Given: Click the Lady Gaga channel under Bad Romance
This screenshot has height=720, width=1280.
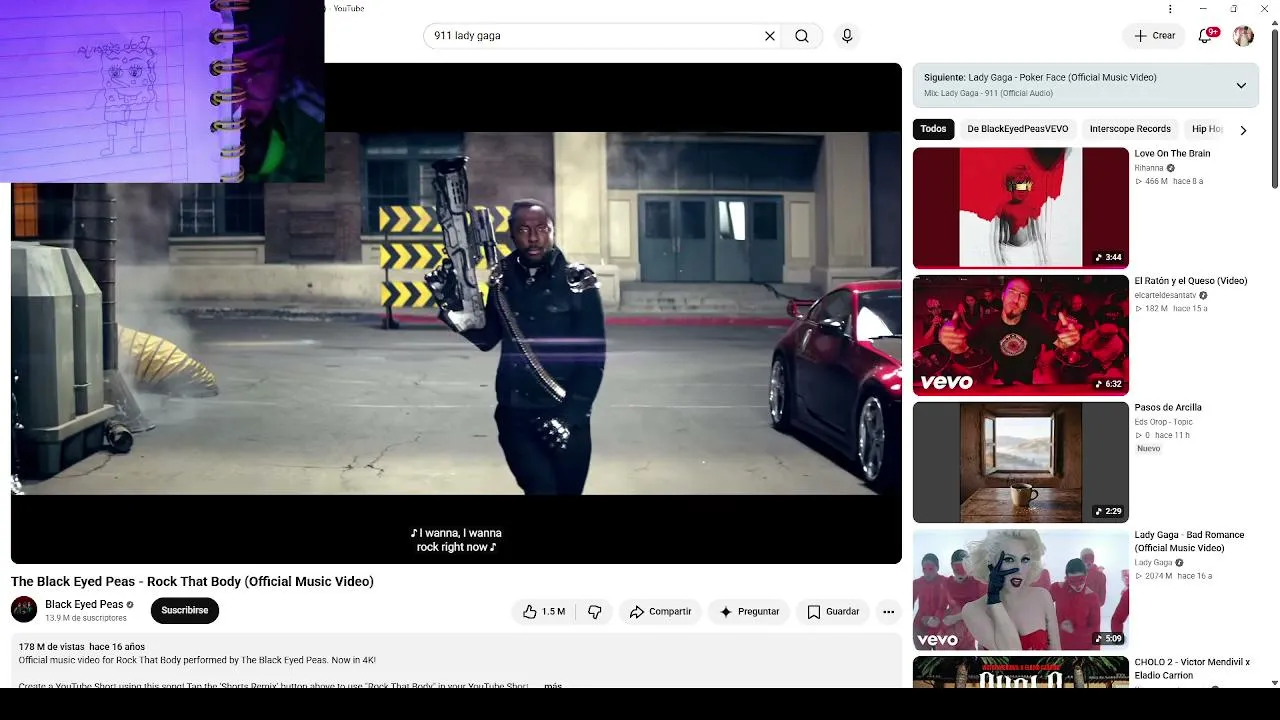Looking at the screenshot, I should (x=1153, y=563).
